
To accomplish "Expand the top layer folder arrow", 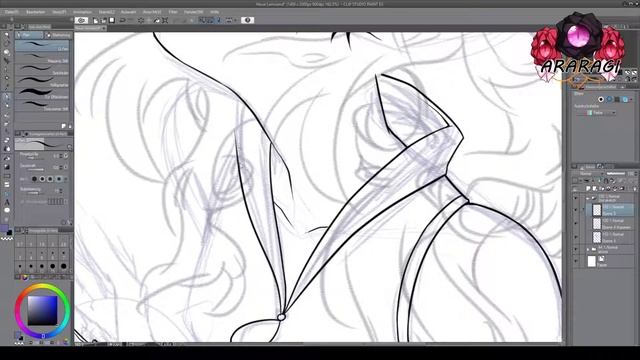I will pyautogui.click(x=588, y=198).
